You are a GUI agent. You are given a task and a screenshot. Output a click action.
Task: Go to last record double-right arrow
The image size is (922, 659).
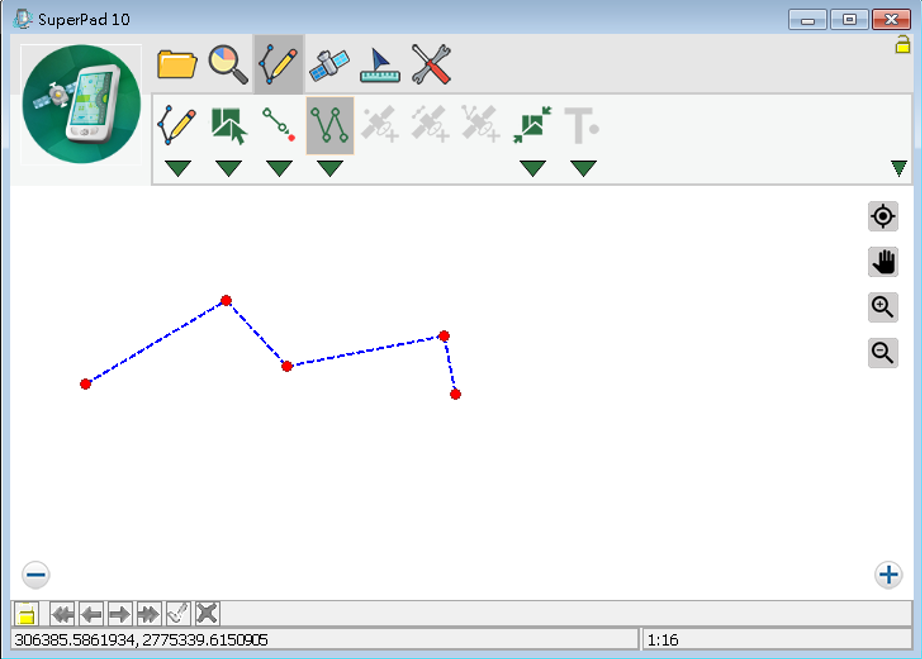point(149,614)
